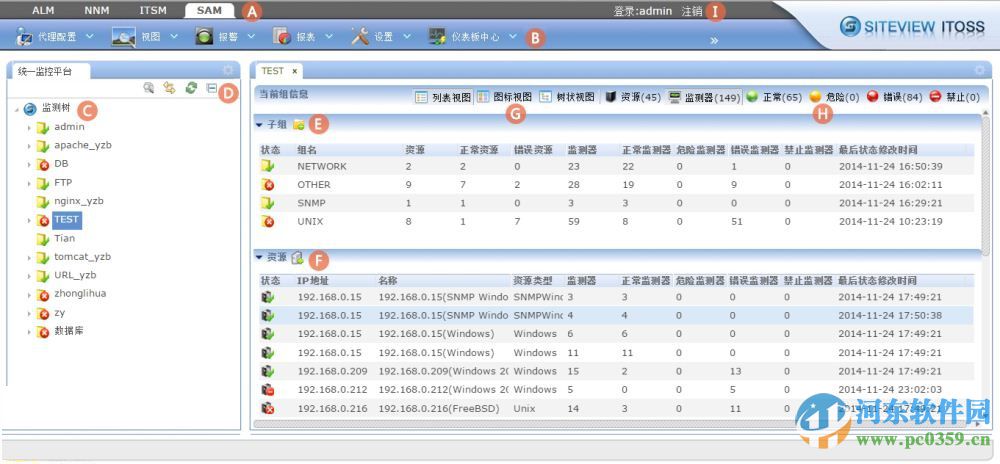Expand the admin tree node
The height and width of the screenshot is (464, 1000).
point(29,127)
